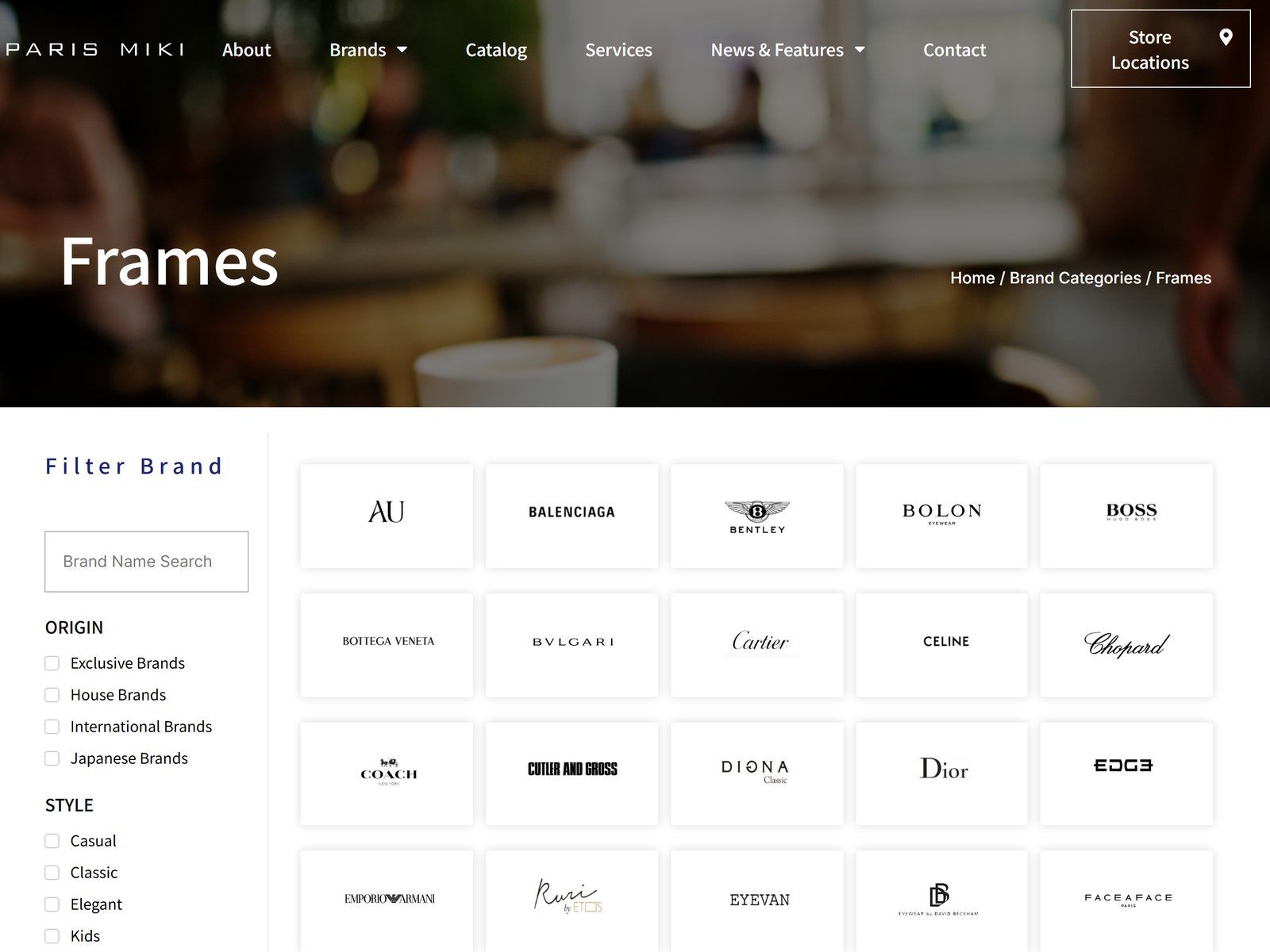Image resolution: width=1270 pixels, height=952 pixels.
Task: Enable the International Brands checkbox
Action: click(x=52, y=727)
